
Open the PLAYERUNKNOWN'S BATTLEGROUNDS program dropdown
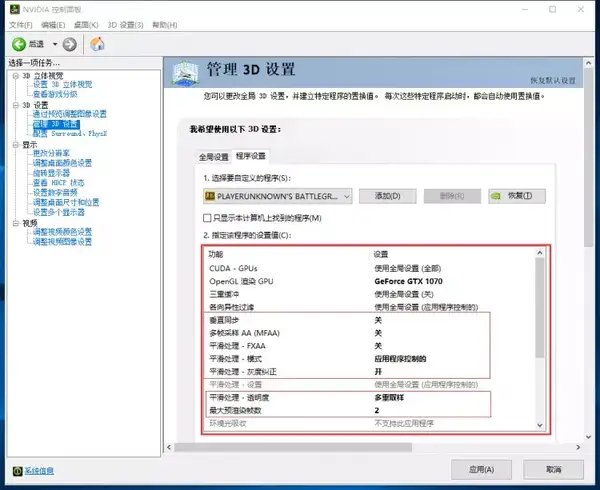[346, 196]
